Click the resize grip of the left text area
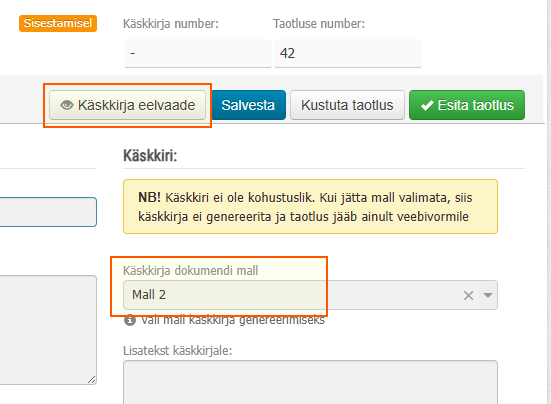 click(x=92, y=379)
